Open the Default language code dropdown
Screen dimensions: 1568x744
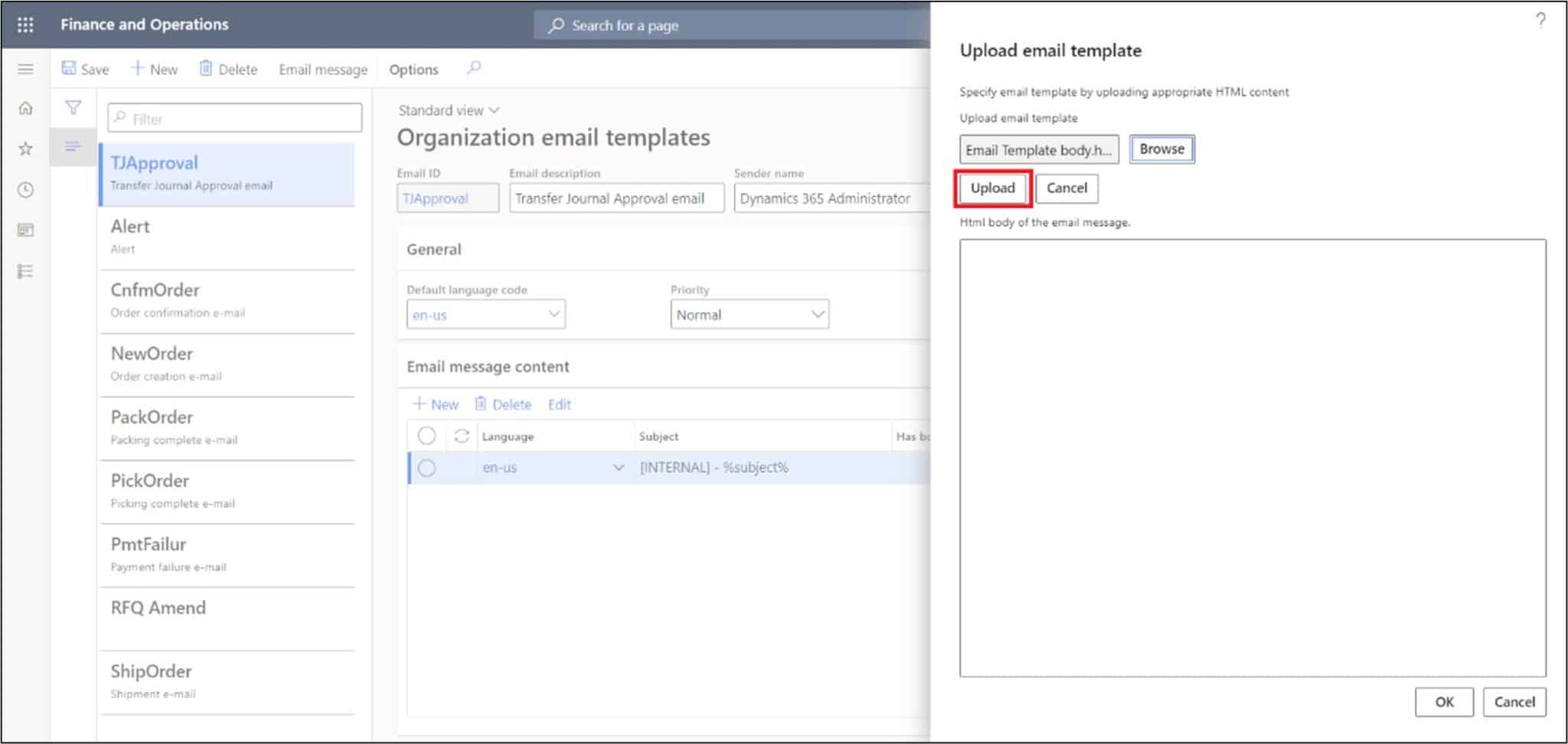pos(554,314)
